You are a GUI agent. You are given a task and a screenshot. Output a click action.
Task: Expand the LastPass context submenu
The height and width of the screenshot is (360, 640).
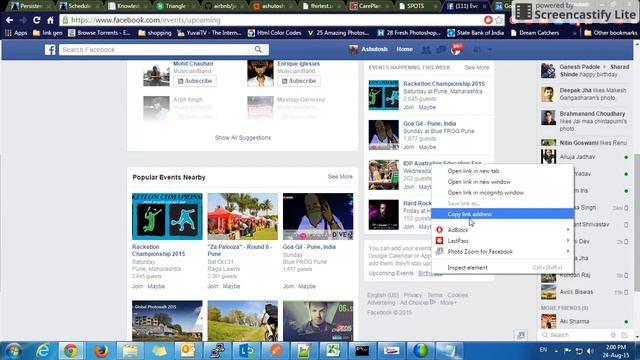click(x=502, y=241)
